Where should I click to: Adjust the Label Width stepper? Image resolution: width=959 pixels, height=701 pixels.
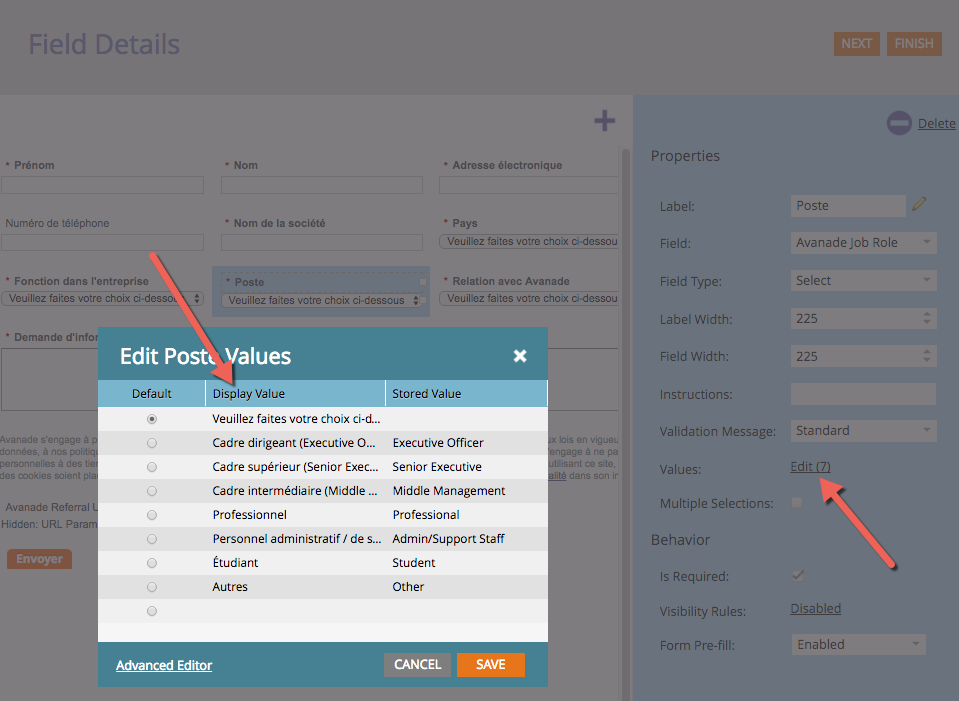927,319
